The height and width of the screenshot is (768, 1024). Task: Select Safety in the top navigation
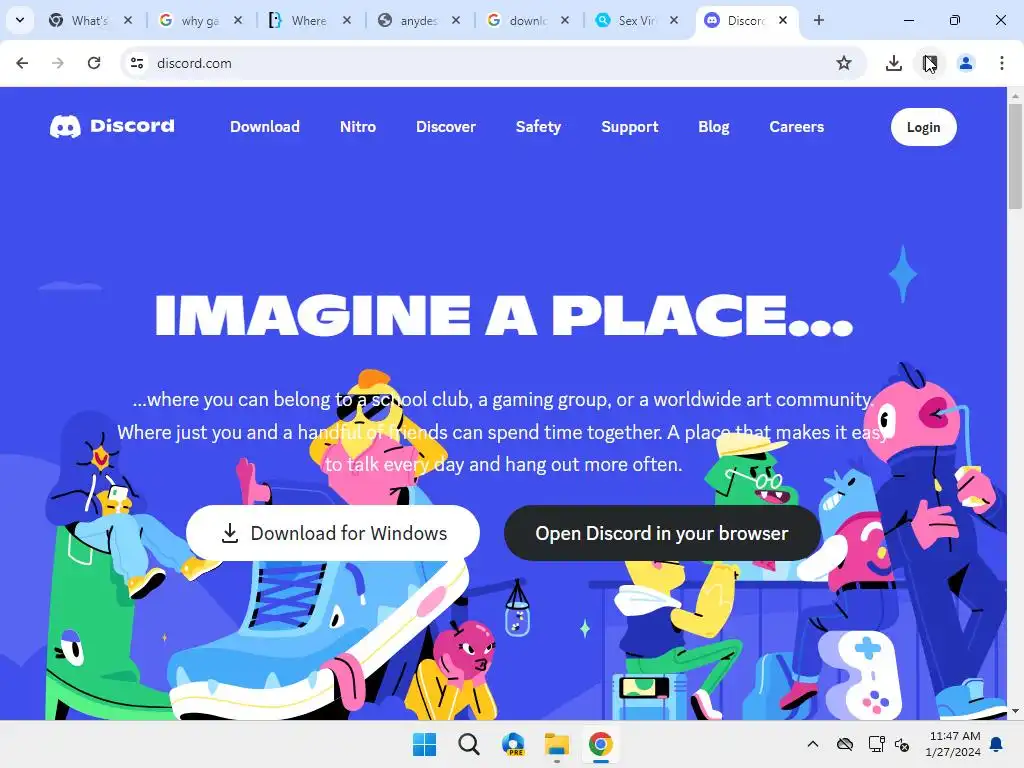[x=538, y=127]
